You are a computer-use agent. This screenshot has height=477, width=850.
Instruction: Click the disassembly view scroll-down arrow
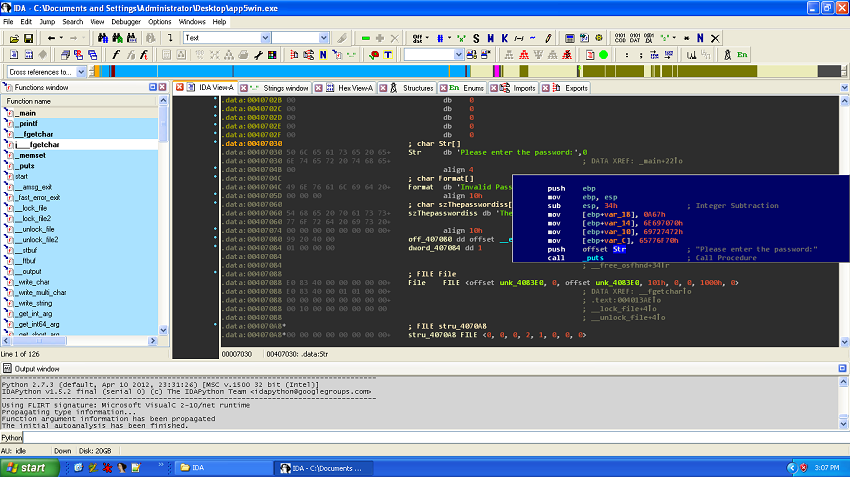(844, 342)
